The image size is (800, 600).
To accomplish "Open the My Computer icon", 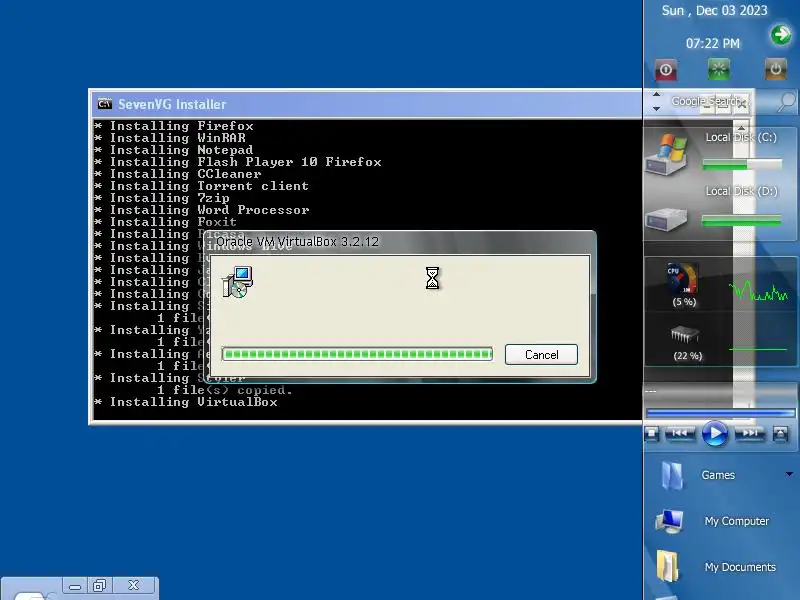I will [x=669, y=521].
